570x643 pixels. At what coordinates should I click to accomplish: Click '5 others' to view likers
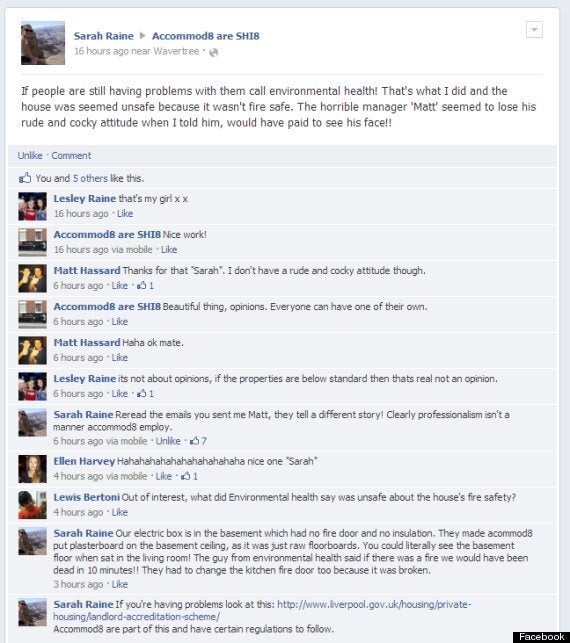[x=90, y=178]
